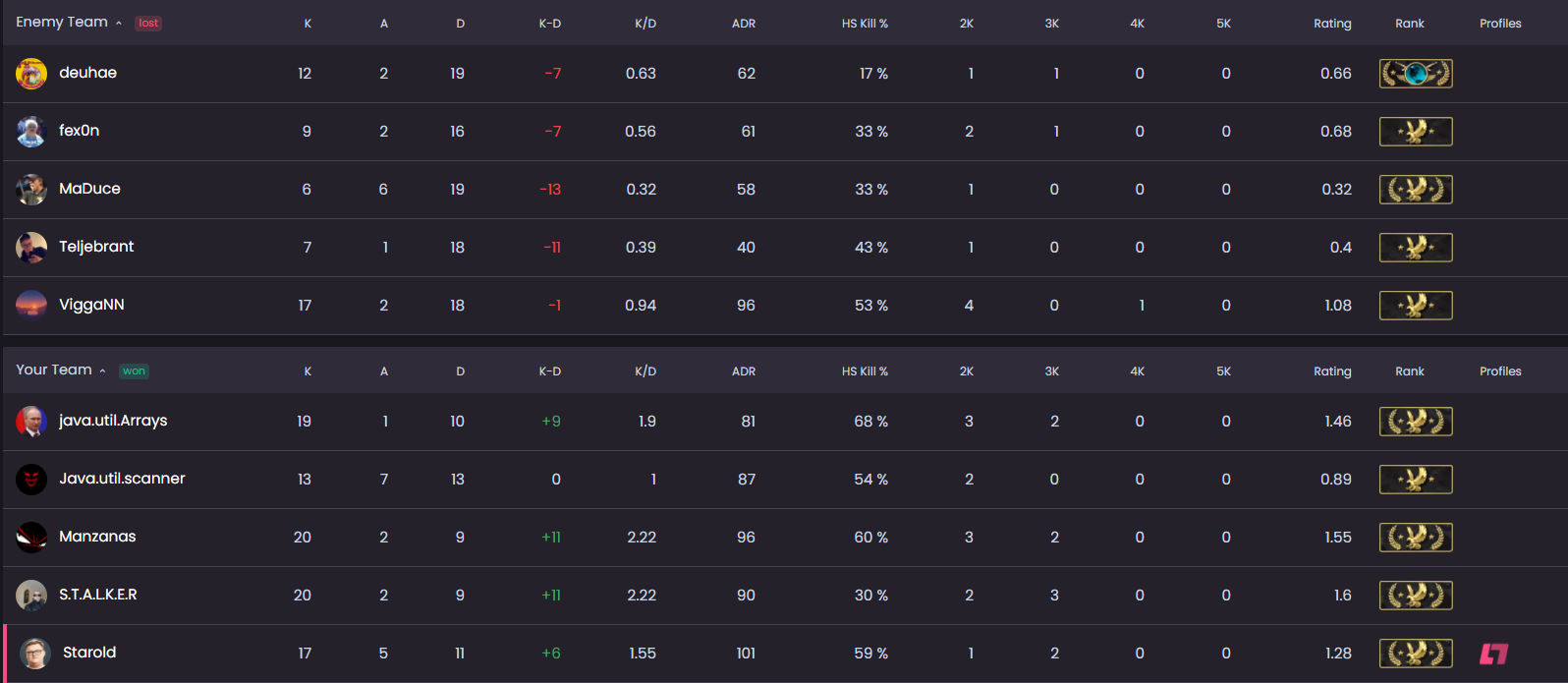This screenshot has width=1568, height=683.
Task: Click Teljebrant's avatar picture
Action: tap(31, 247)
